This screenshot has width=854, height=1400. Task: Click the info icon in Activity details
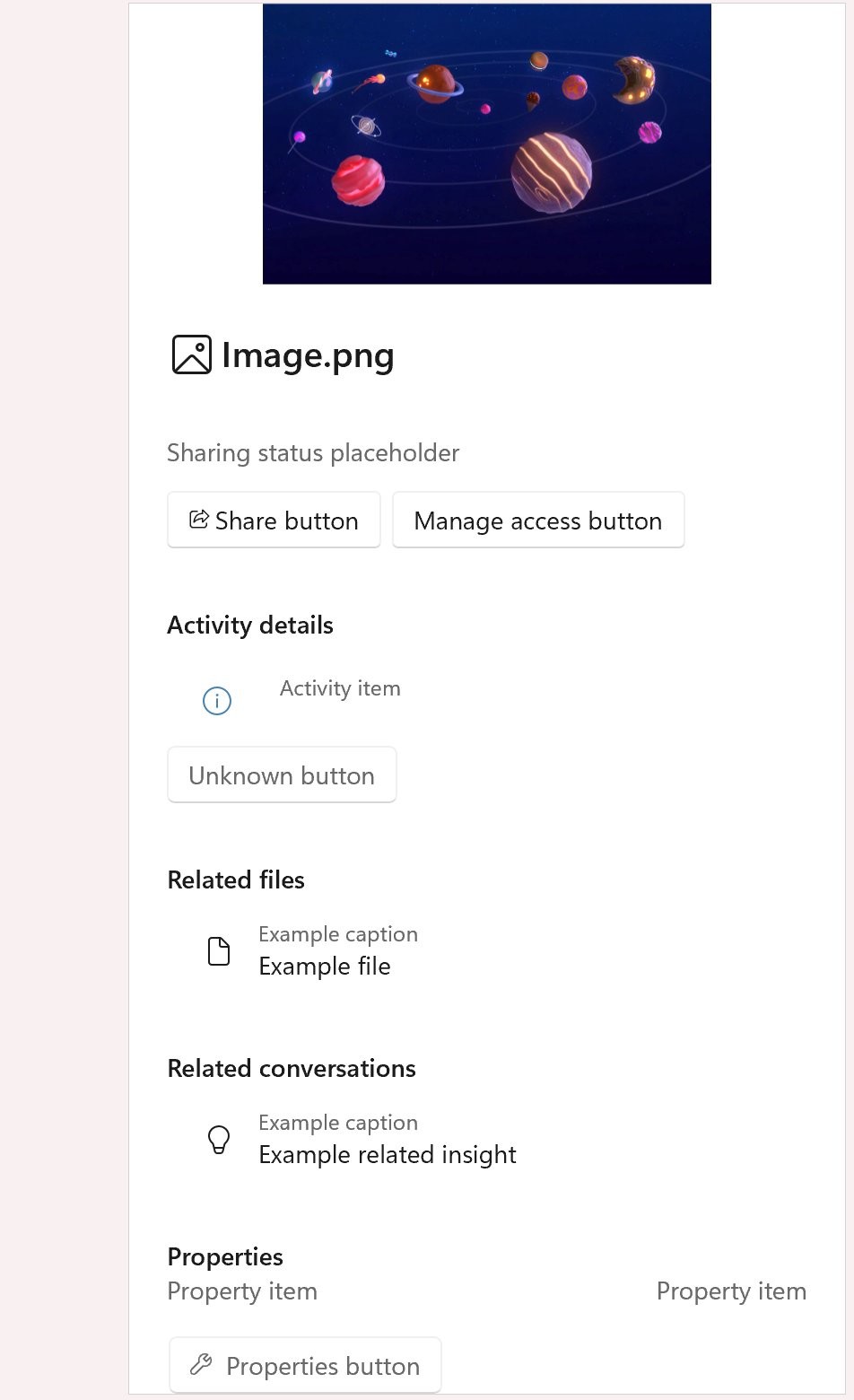click(215, 701)
